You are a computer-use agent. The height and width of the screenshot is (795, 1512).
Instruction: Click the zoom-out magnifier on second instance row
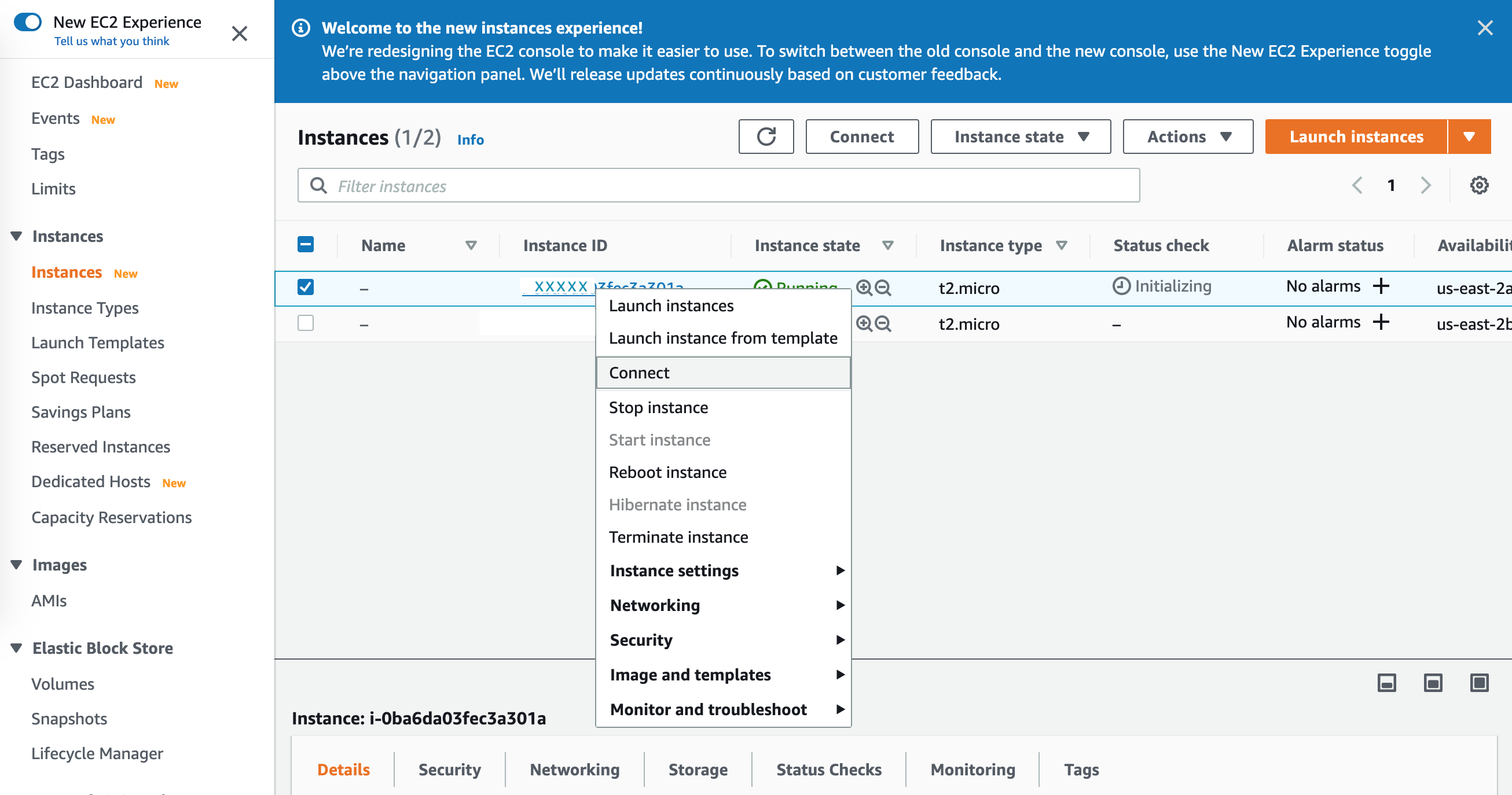[883, 323]
